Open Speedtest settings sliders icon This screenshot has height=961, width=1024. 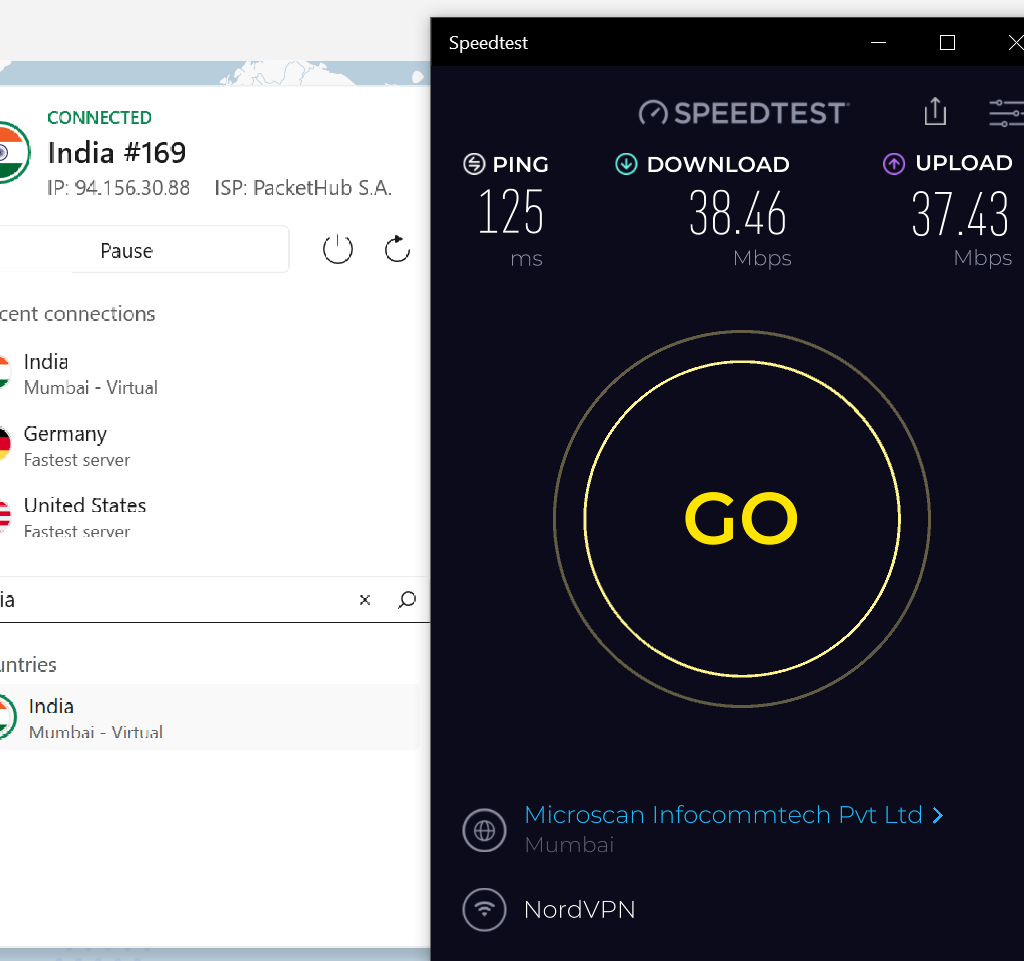(1006, 113)
